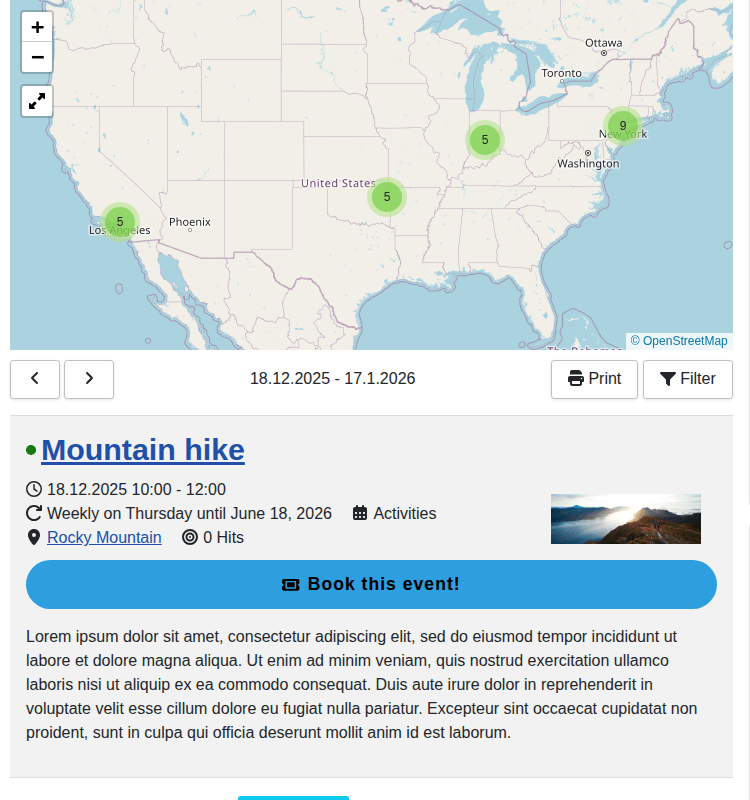
Task: Zoom out on the map
Action: coord(37,57)
